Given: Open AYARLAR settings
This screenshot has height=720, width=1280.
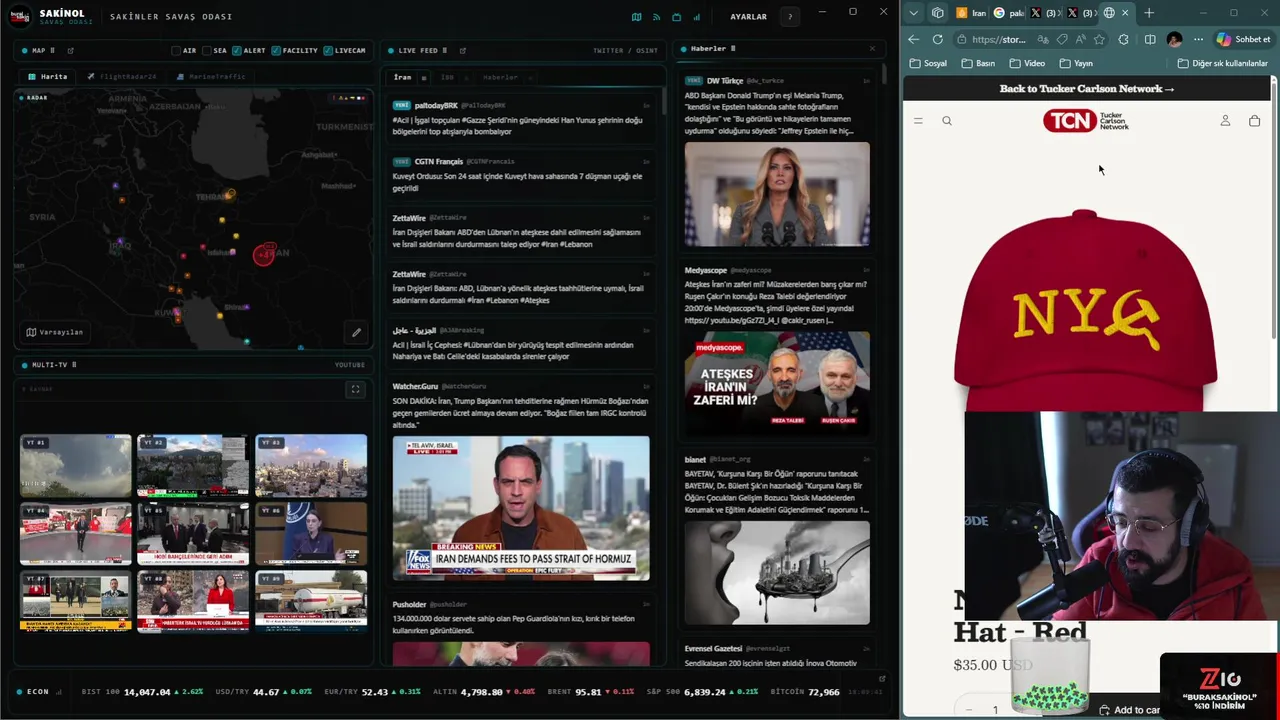Looking at the screenshot, I should click(748, 17).
